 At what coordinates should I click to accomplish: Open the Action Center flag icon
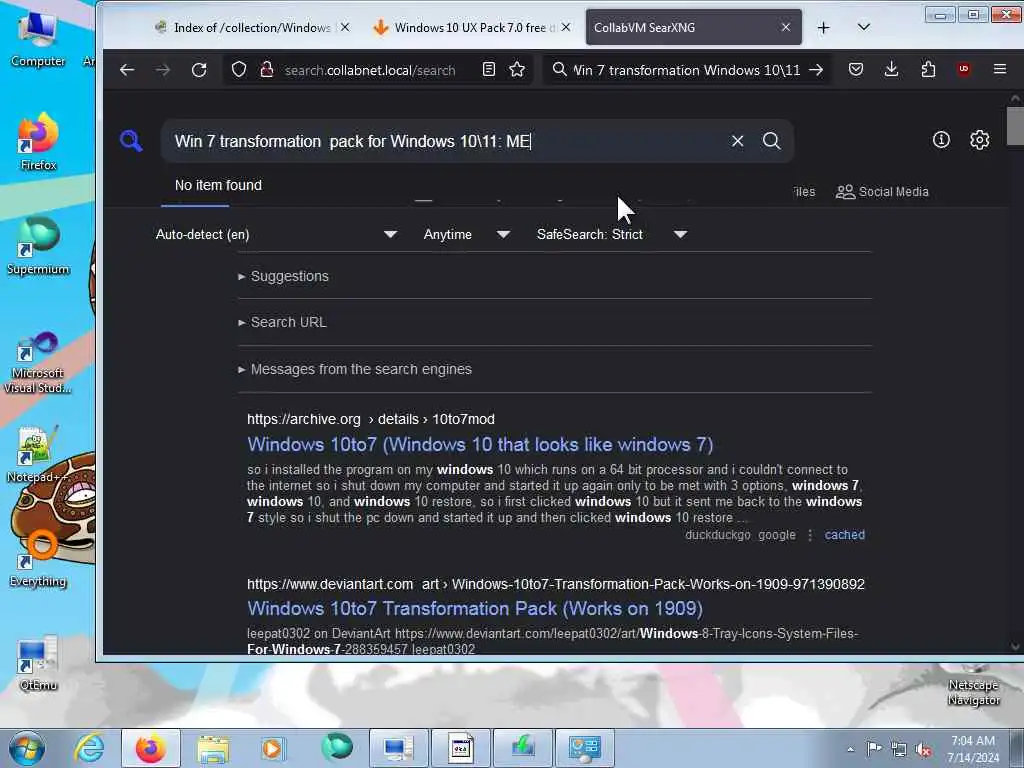coord(874,748)
